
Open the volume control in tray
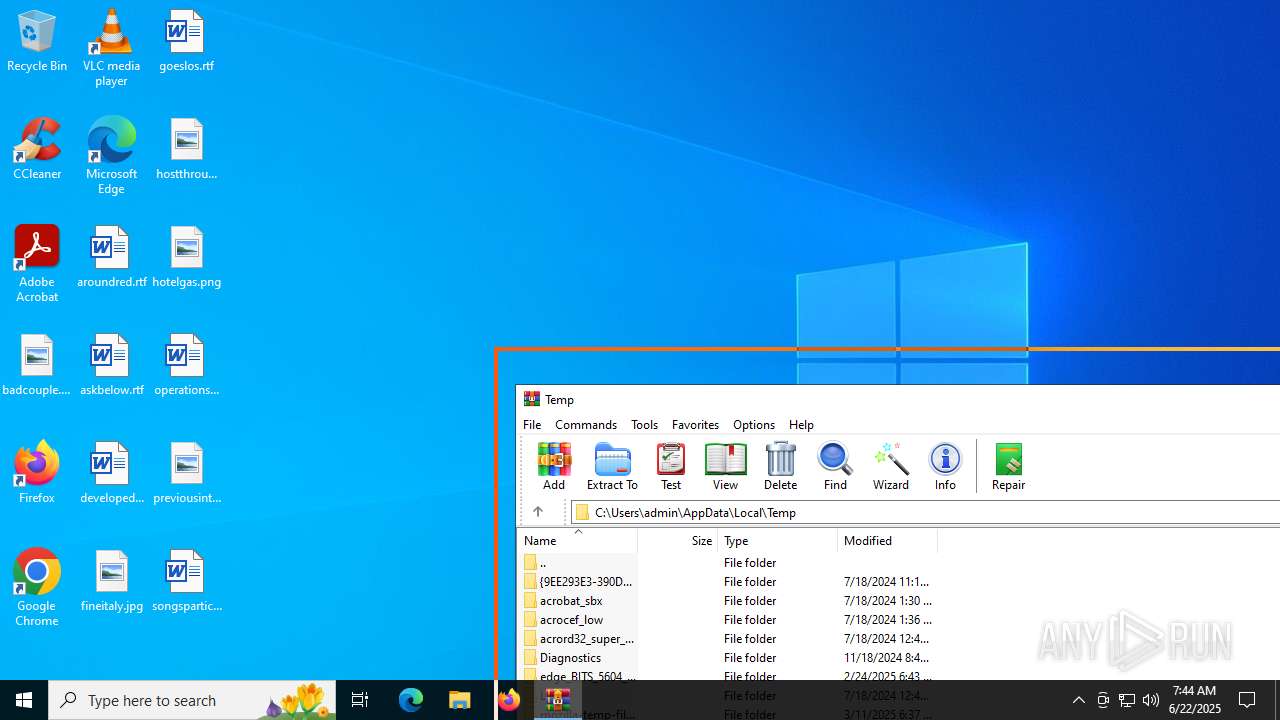1151,700
